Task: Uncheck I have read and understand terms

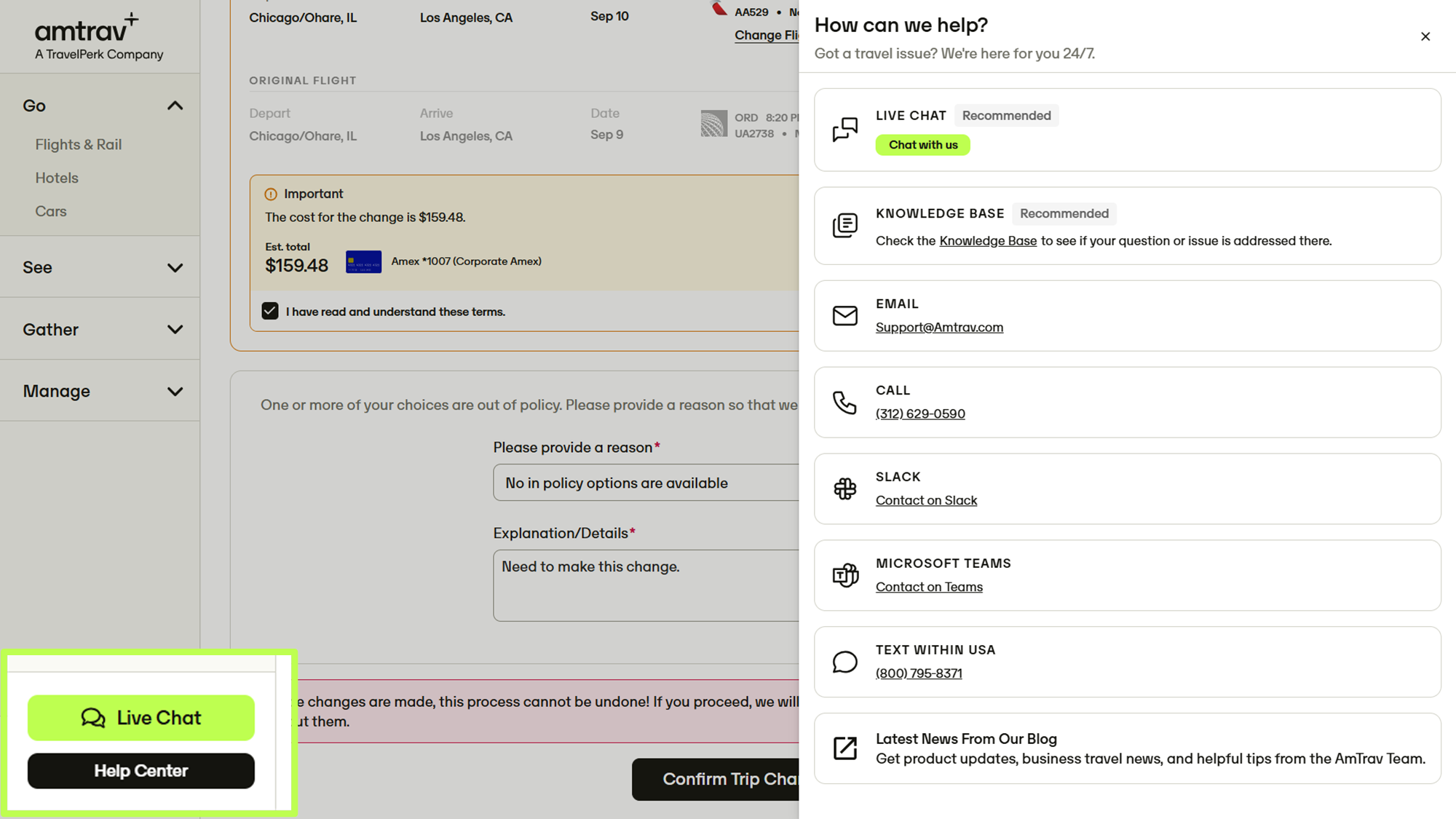Action: coord(270,311)
